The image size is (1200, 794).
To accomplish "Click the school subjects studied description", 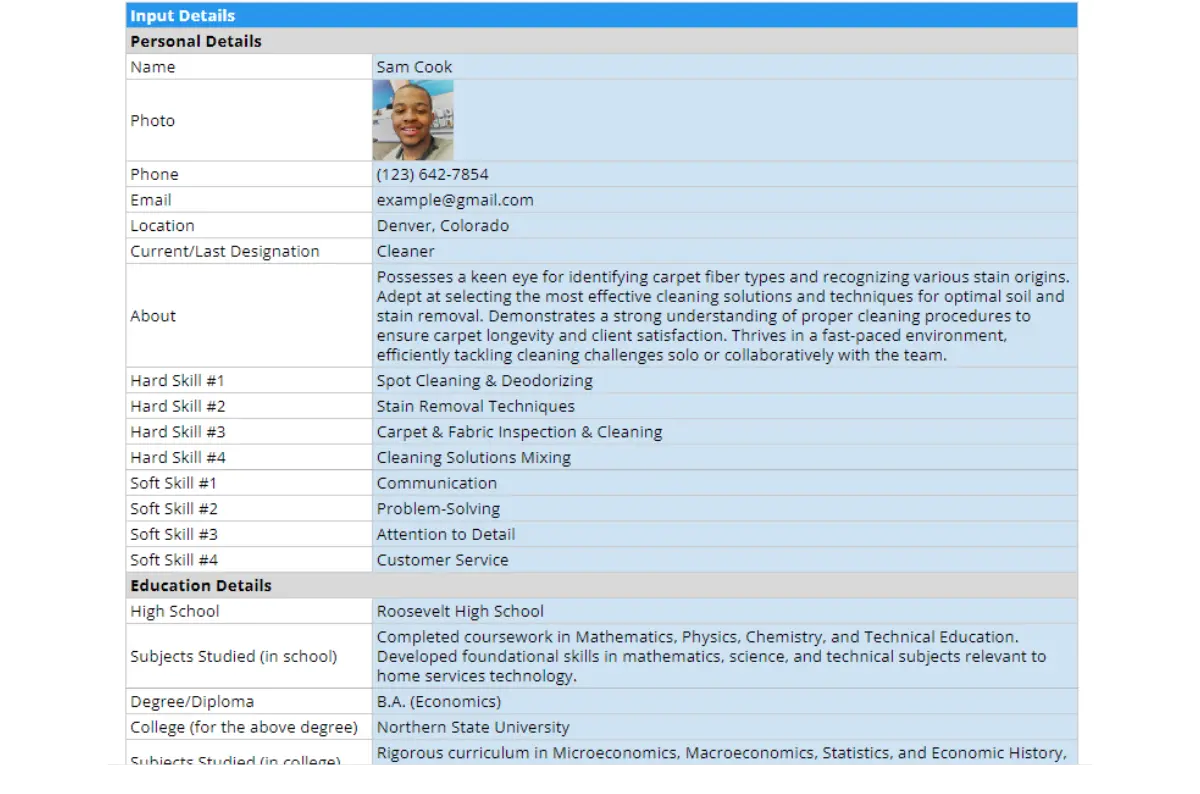I will pos(724,656).
